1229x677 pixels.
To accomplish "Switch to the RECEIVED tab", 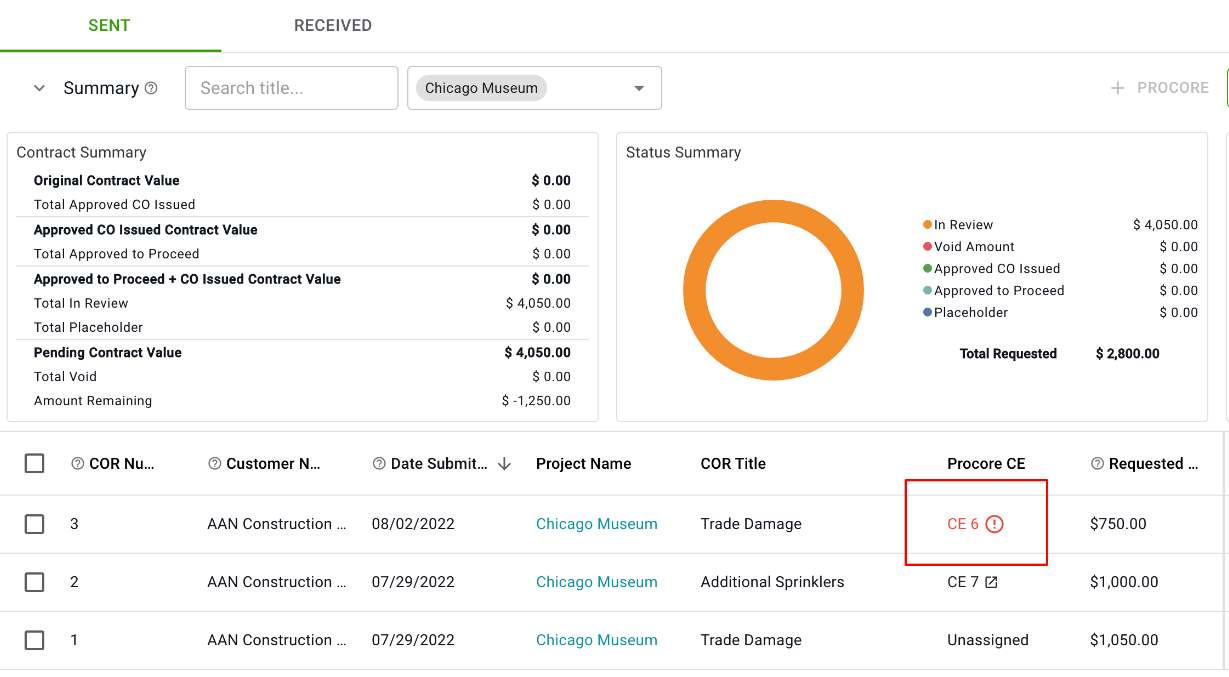I will [x=332, y=25].
